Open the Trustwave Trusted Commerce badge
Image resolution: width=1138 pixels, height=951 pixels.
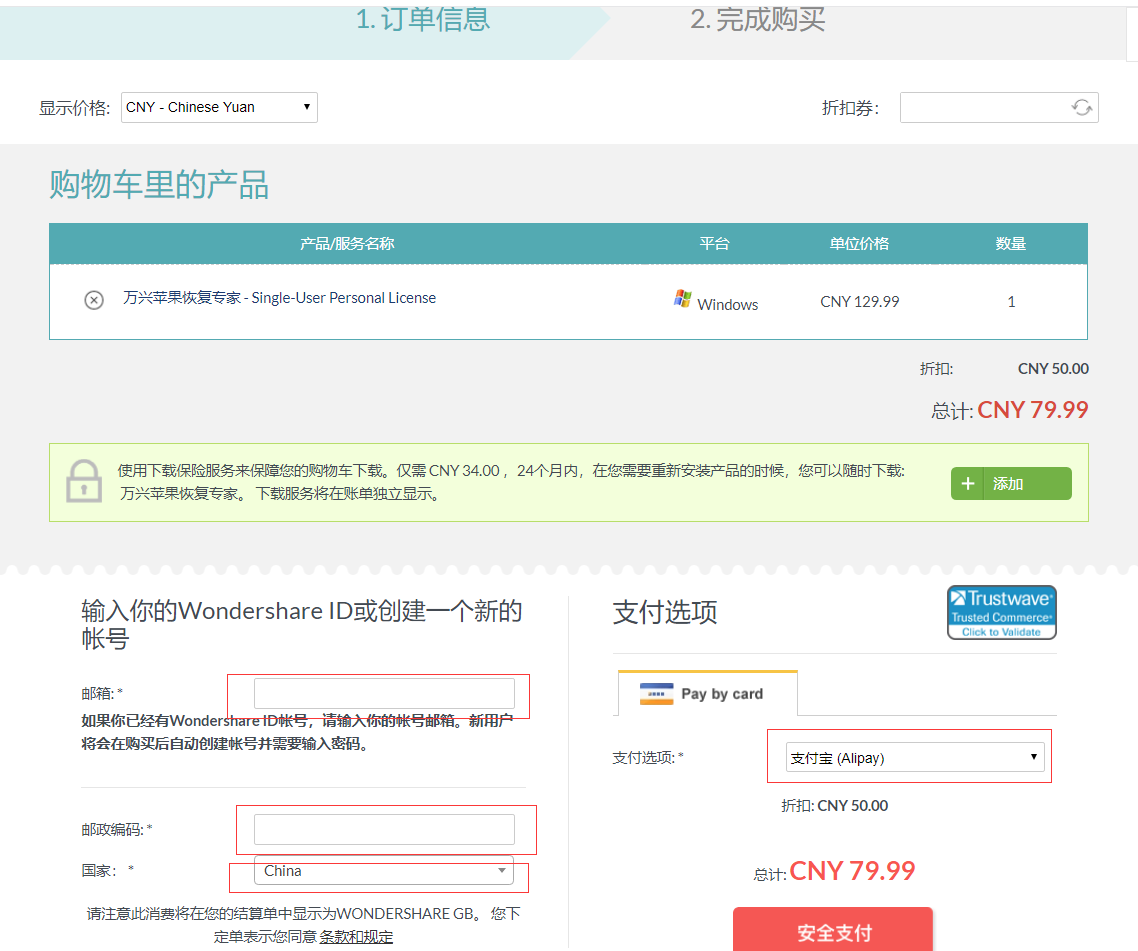pos(1002,613)
